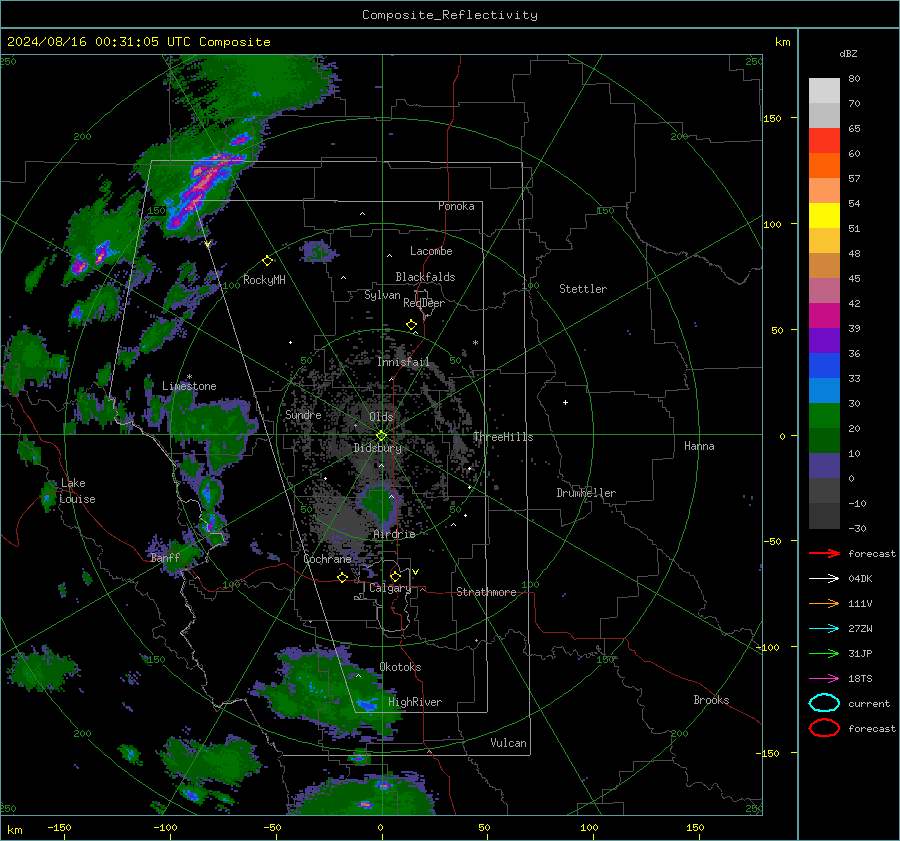Click the dBZ legend heading
Image resolution: width=900 pixels, height=841 pixels.
(x=848, y=54)
